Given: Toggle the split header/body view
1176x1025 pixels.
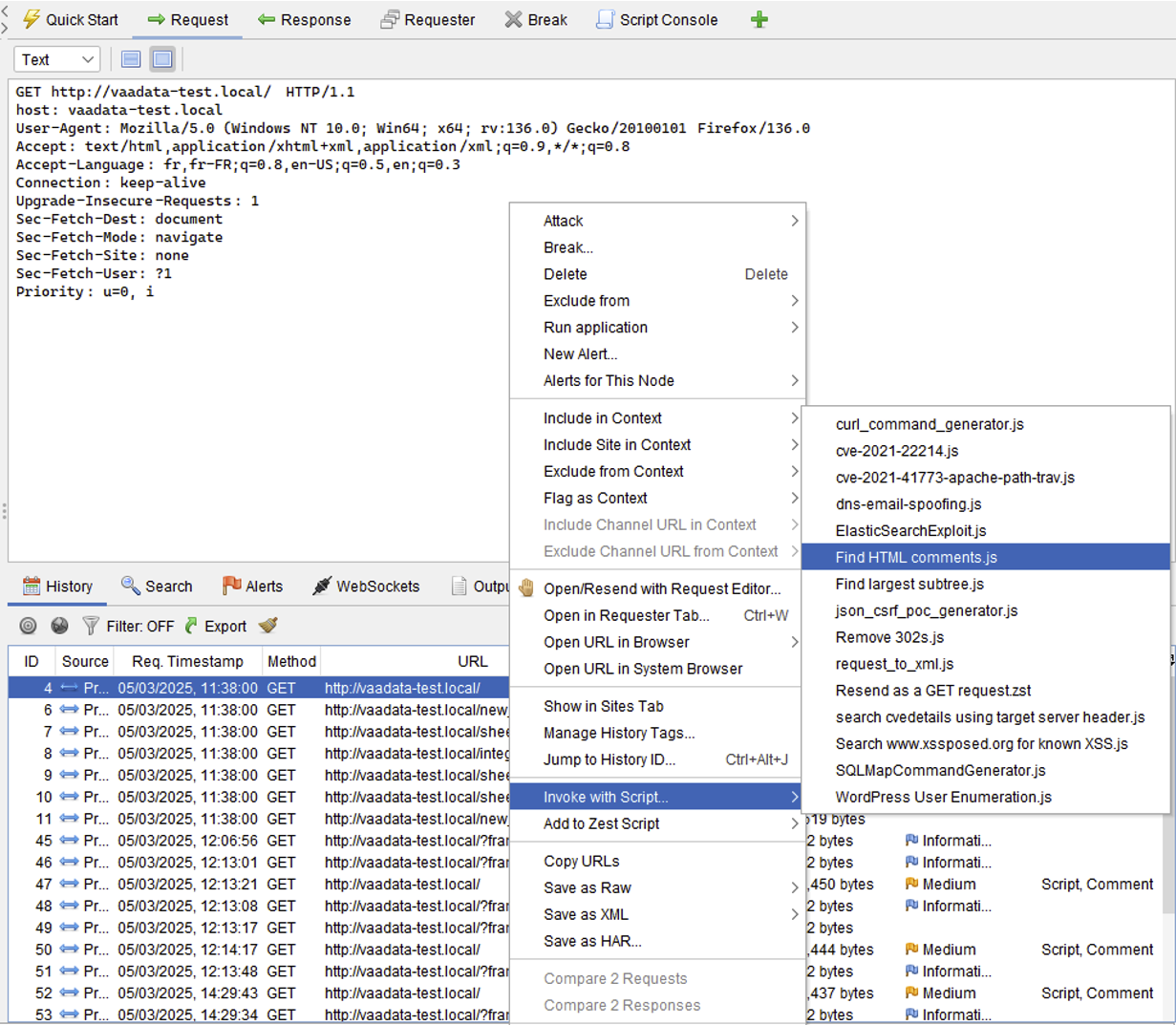Looking at the screenshot, I should pyautogui.click(x=132, y=59).
